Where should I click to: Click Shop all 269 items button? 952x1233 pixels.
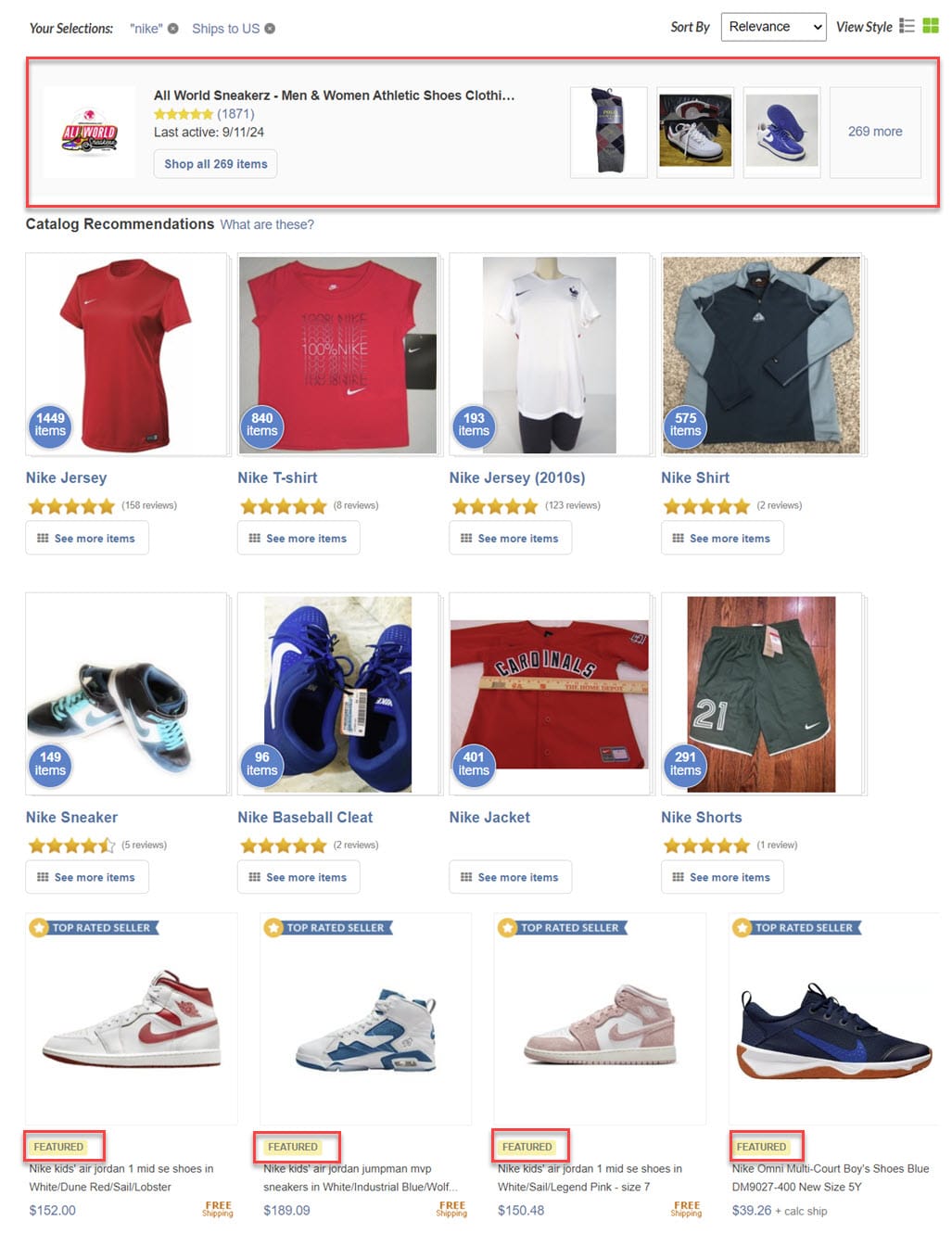tap(216, 164)
